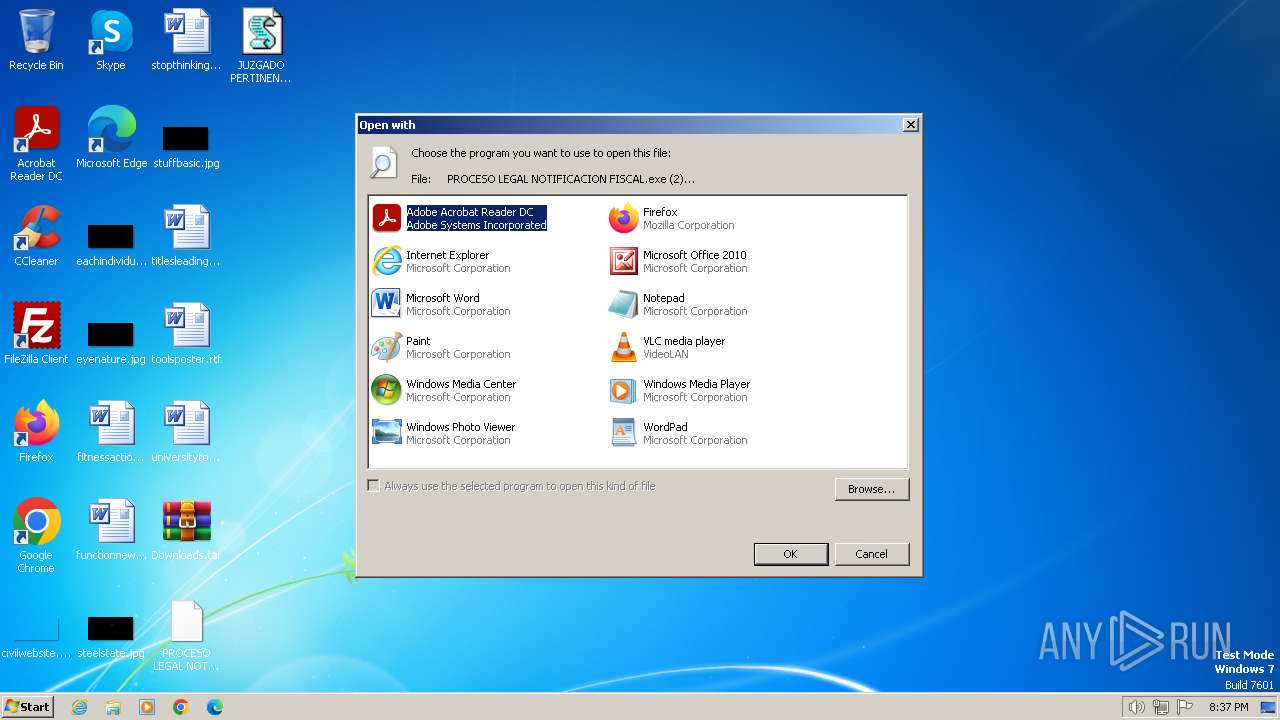The image size is (1280, 720).
Task: Select the Firefox desktop shortcut
Action: tap(36, 432)
